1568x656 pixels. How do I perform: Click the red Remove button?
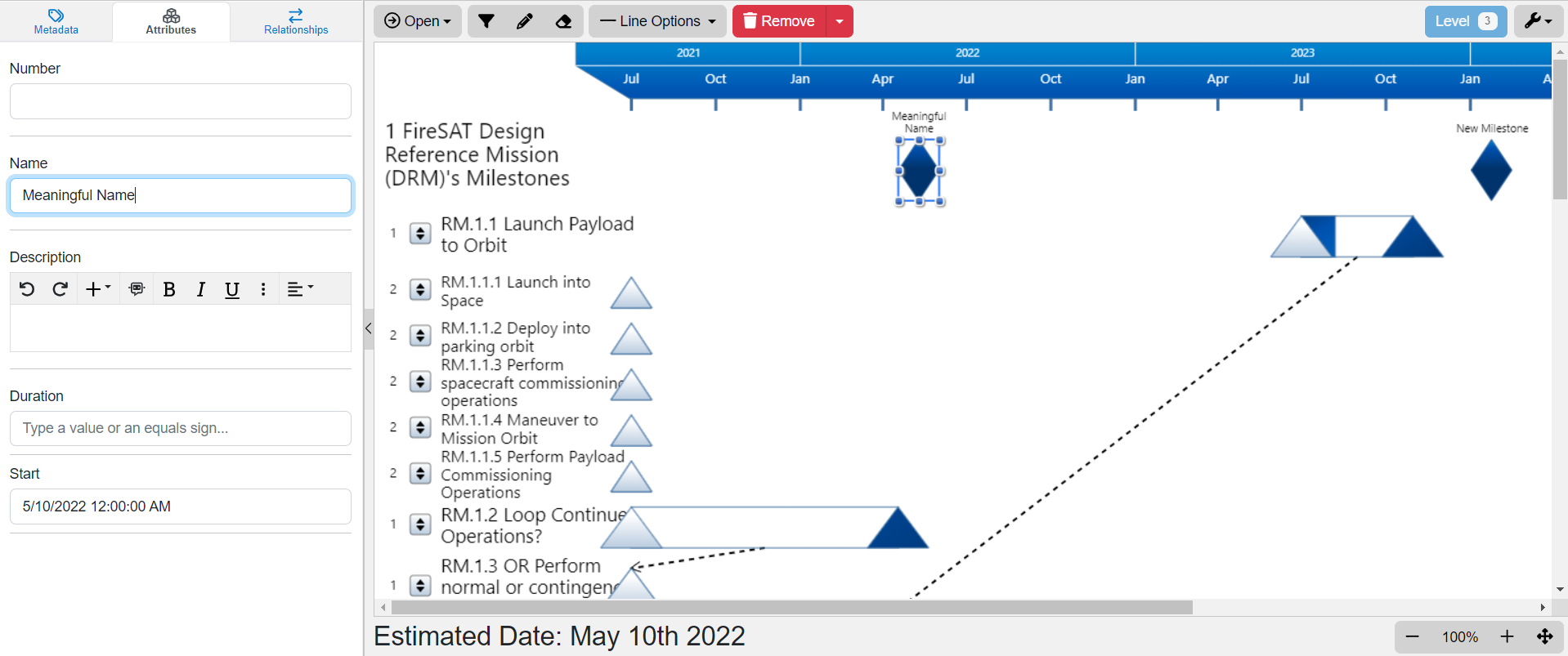[780, 21]
